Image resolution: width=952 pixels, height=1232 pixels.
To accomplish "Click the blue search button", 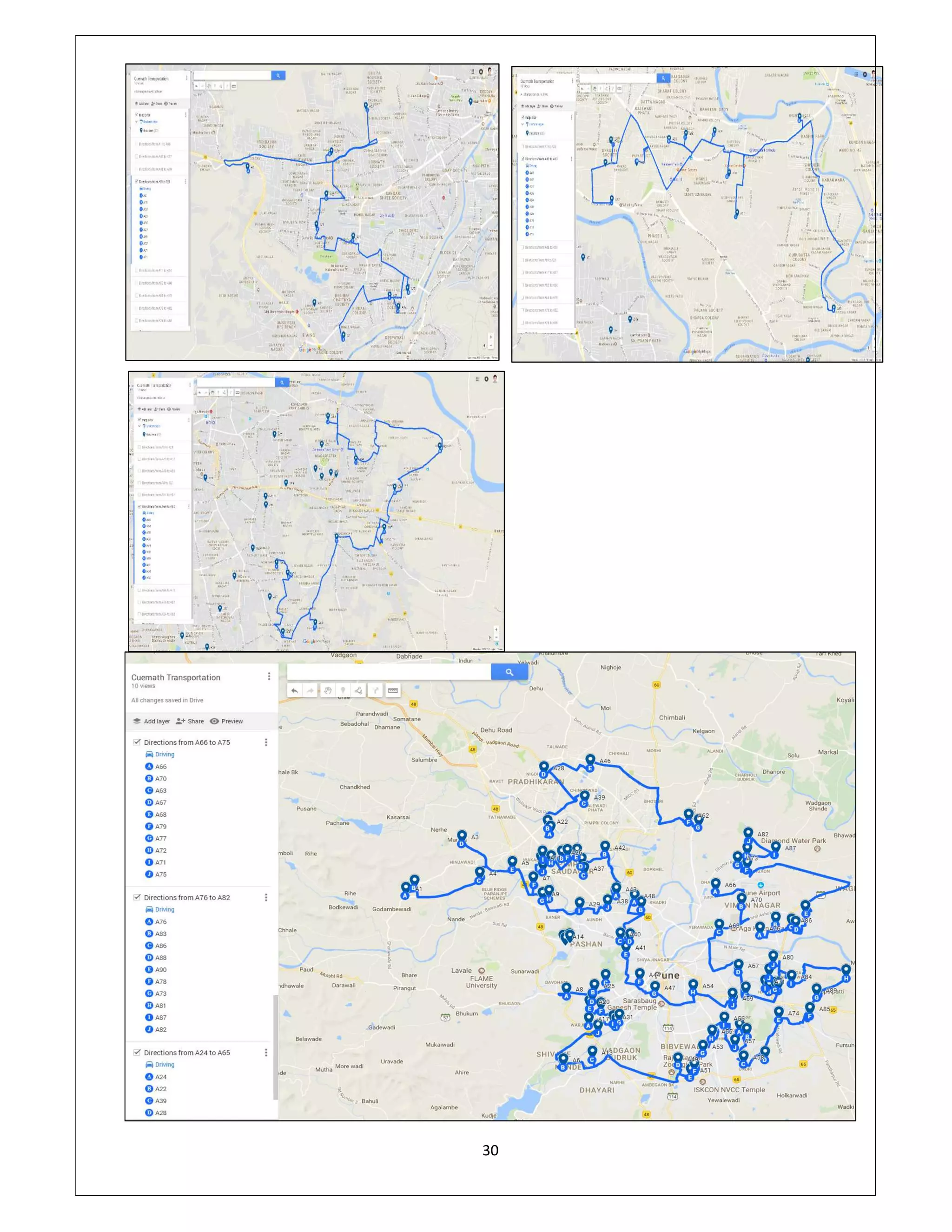I will (x=509, y=672).
